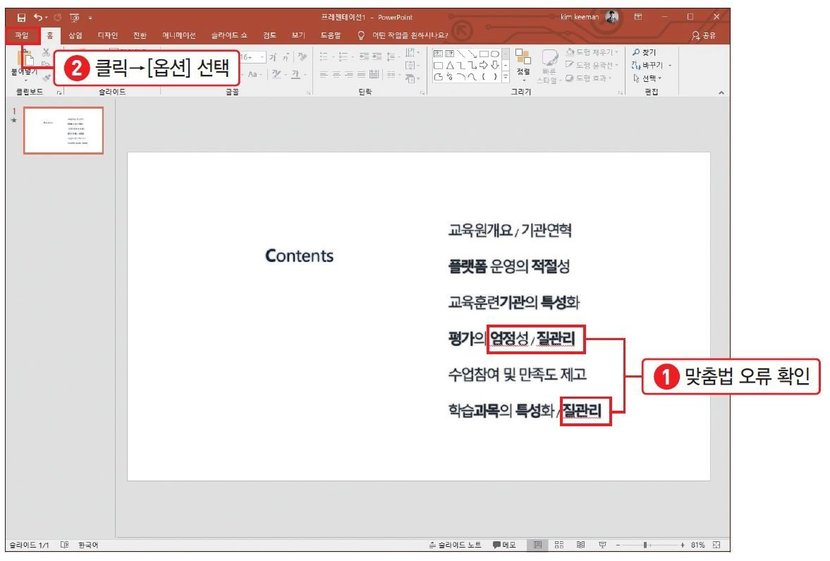
Task: Open the 전환 (Transitions) tab
Action: (140, 35)
